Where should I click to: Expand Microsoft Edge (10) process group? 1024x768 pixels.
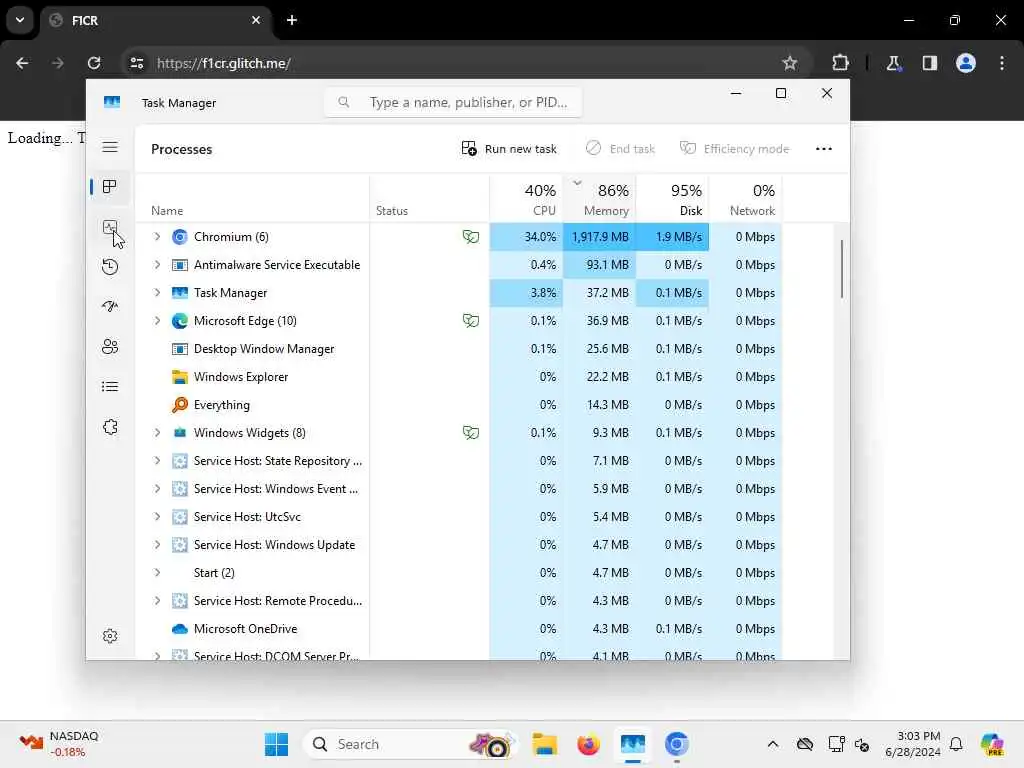[x=157, y=321]
